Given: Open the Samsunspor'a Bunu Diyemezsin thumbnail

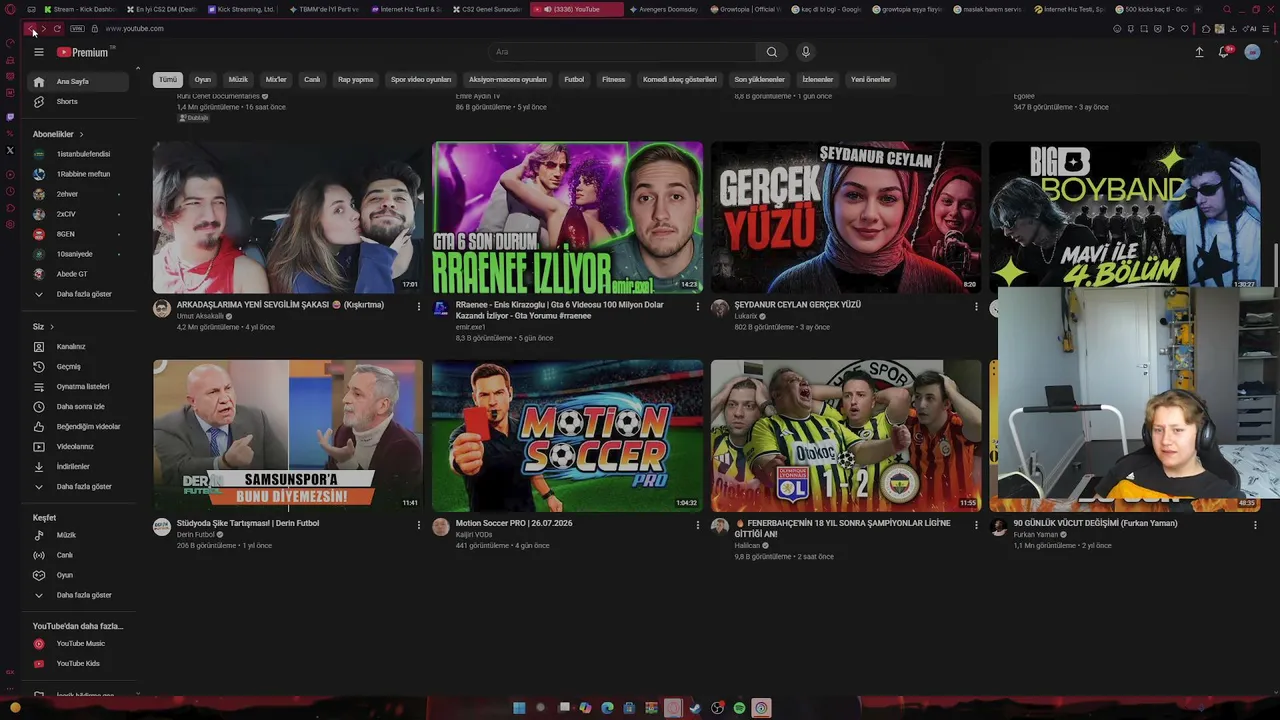Looking at the screenshot, I should tap(288, 436).
